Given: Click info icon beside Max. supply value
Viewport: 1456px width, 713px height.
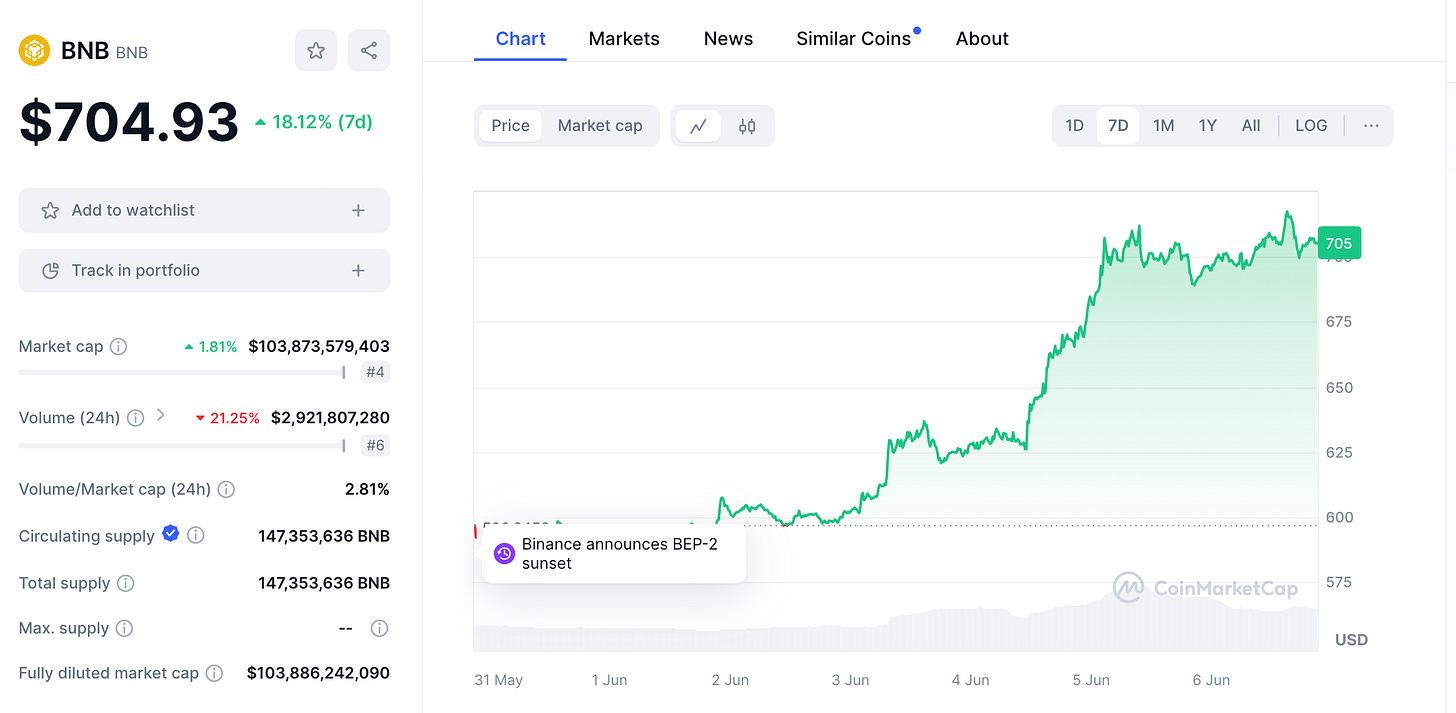Looking at the screenshot, I should (x=379, y=629).
